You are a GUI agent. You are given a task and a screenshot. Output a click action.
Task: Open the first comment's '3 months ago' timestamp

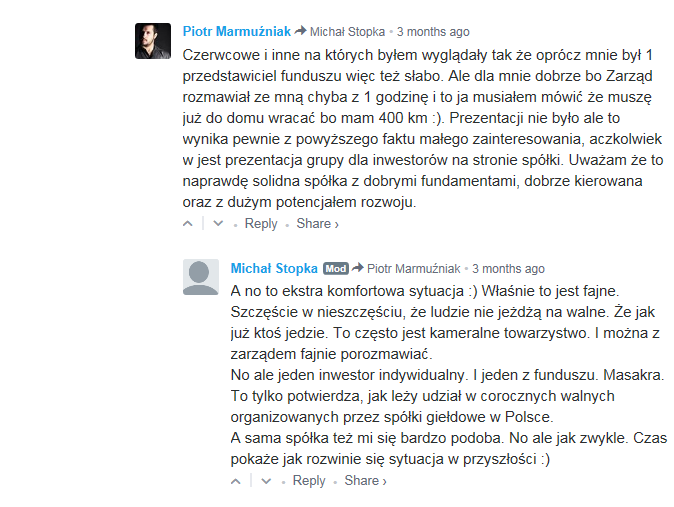433,32
